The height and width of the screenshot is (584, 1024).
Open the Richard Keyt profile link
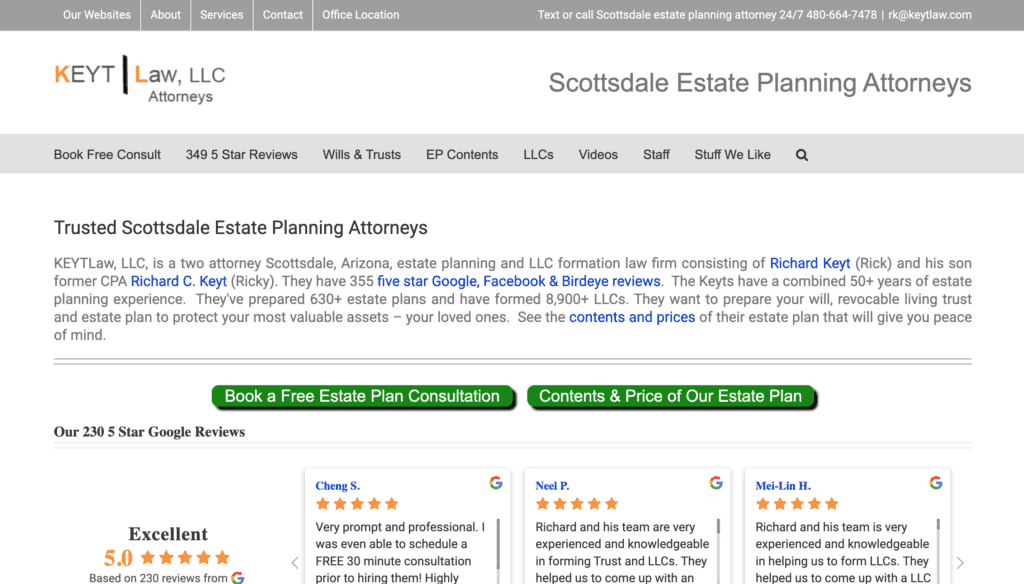pos(809,264)
